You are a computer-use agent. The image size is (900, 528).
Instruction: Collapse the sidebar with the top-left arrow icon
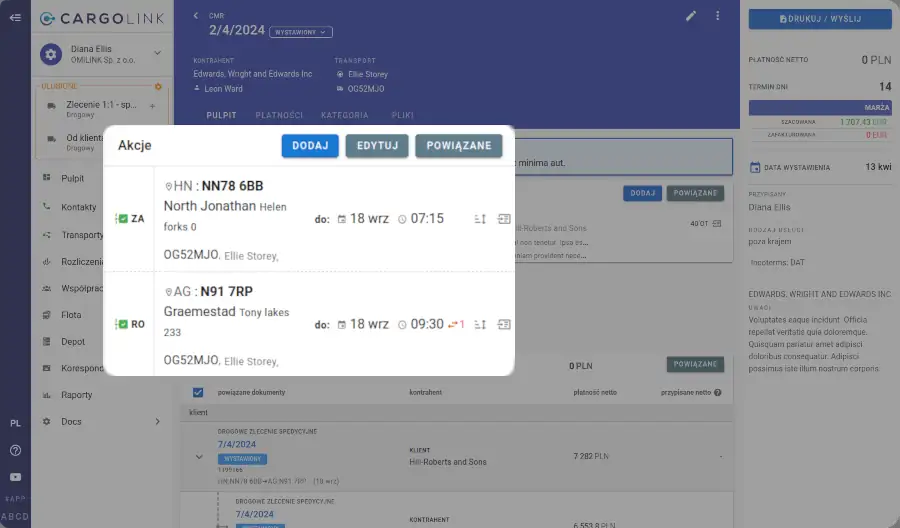[x=15, y=18]
